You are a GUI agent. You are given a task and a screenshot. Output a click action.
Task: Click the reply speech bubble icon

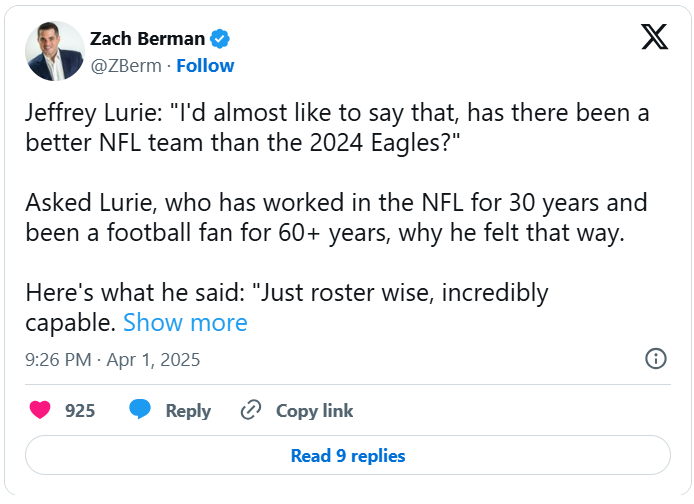click(x=140, y=410)
